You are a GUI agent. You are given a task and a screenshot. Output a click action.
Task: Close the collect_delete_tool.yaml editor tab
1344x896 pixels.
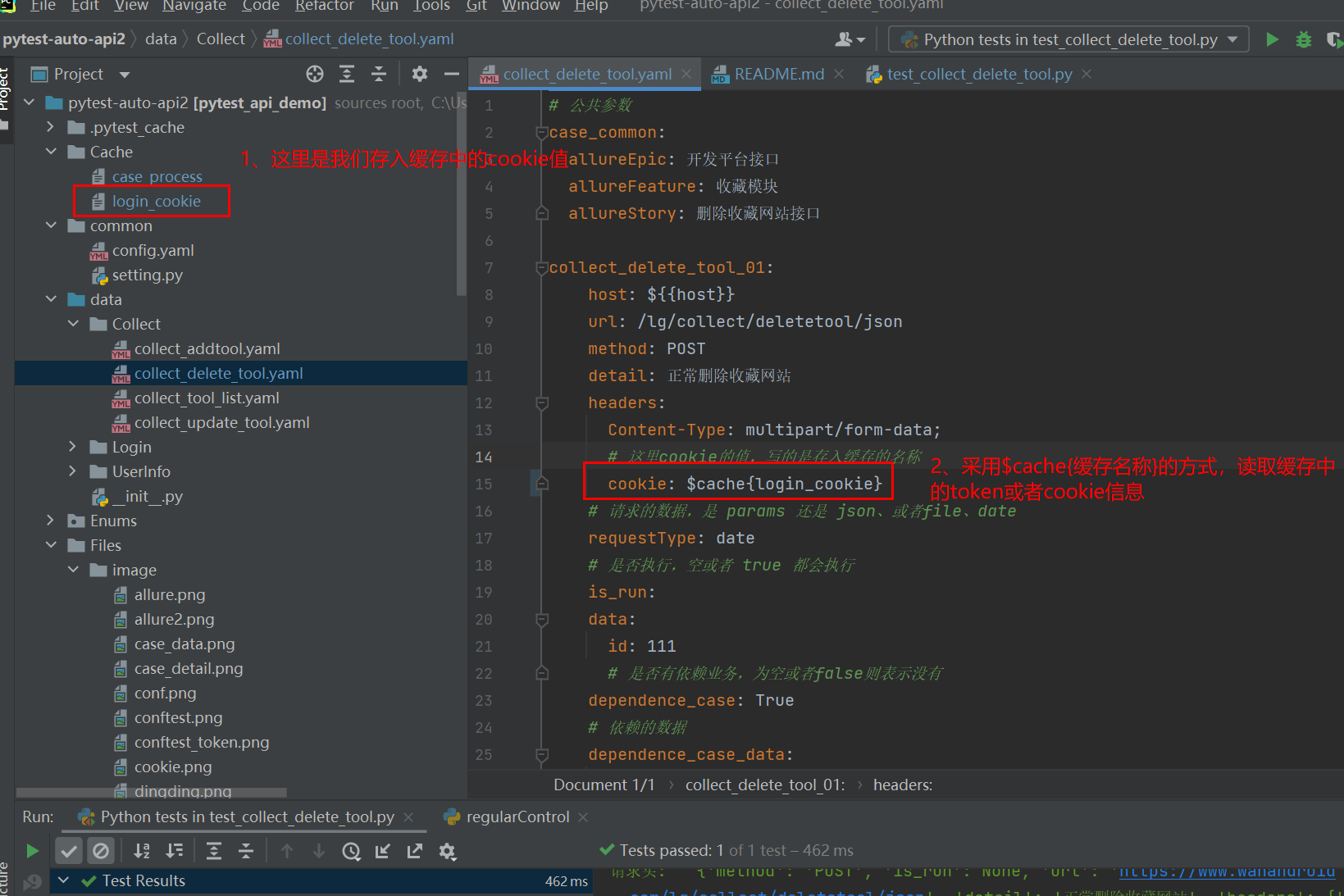tap(686, 74)
